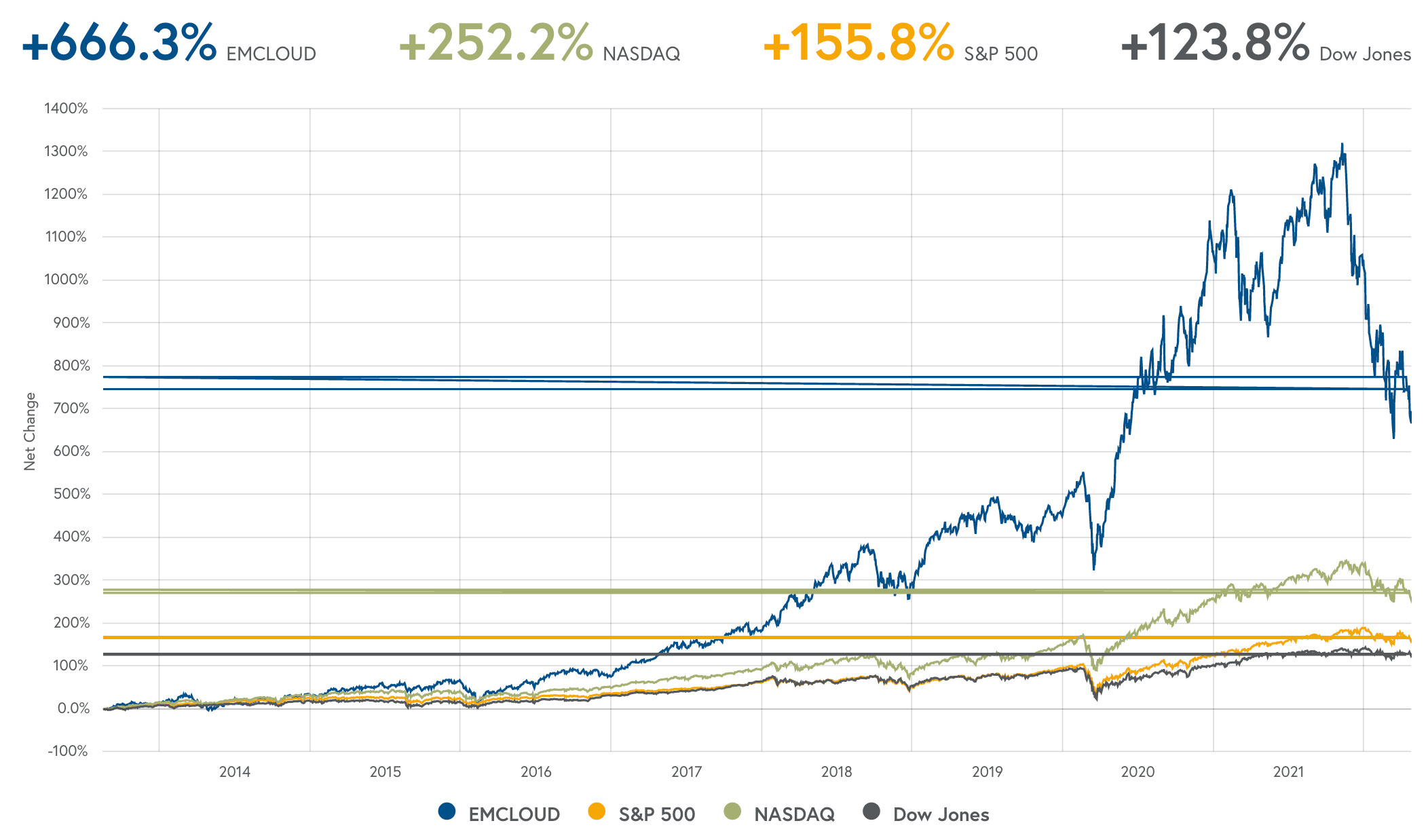Click the 2018 x-axis label
The height and width of the screenshot is (840, 1428).
[837, 772]
